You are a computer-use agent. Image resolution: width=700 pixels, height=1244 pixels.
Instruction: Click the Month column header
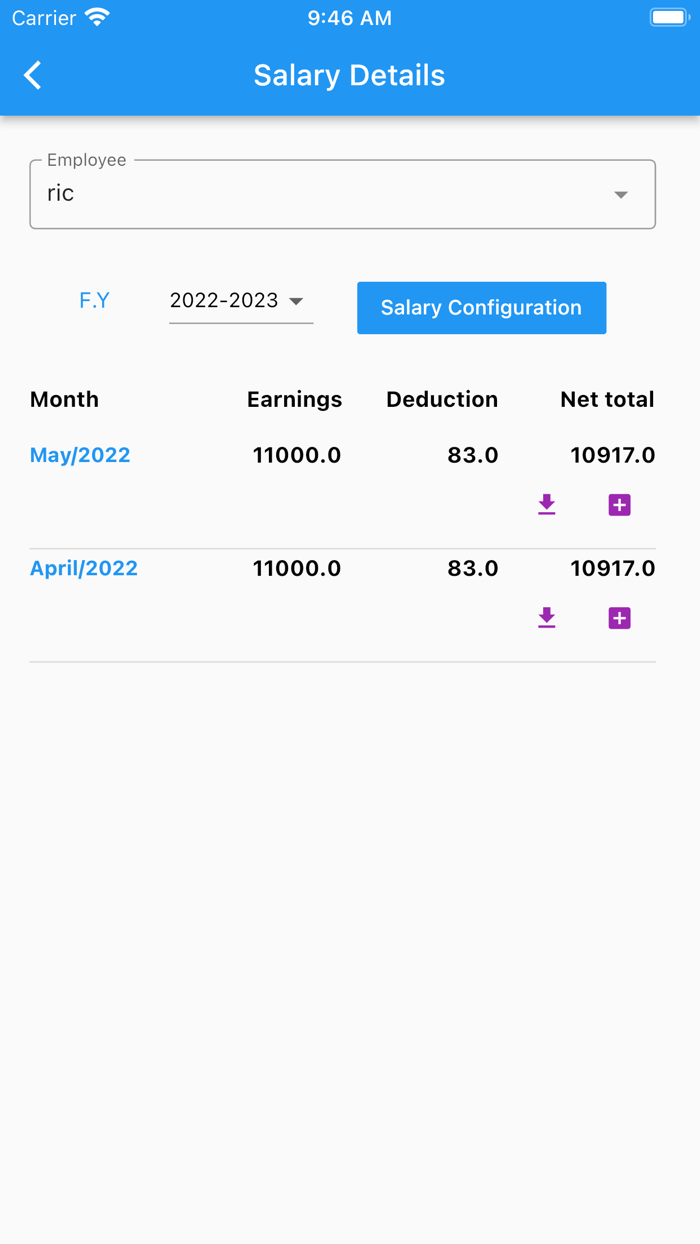coord(63,399)
